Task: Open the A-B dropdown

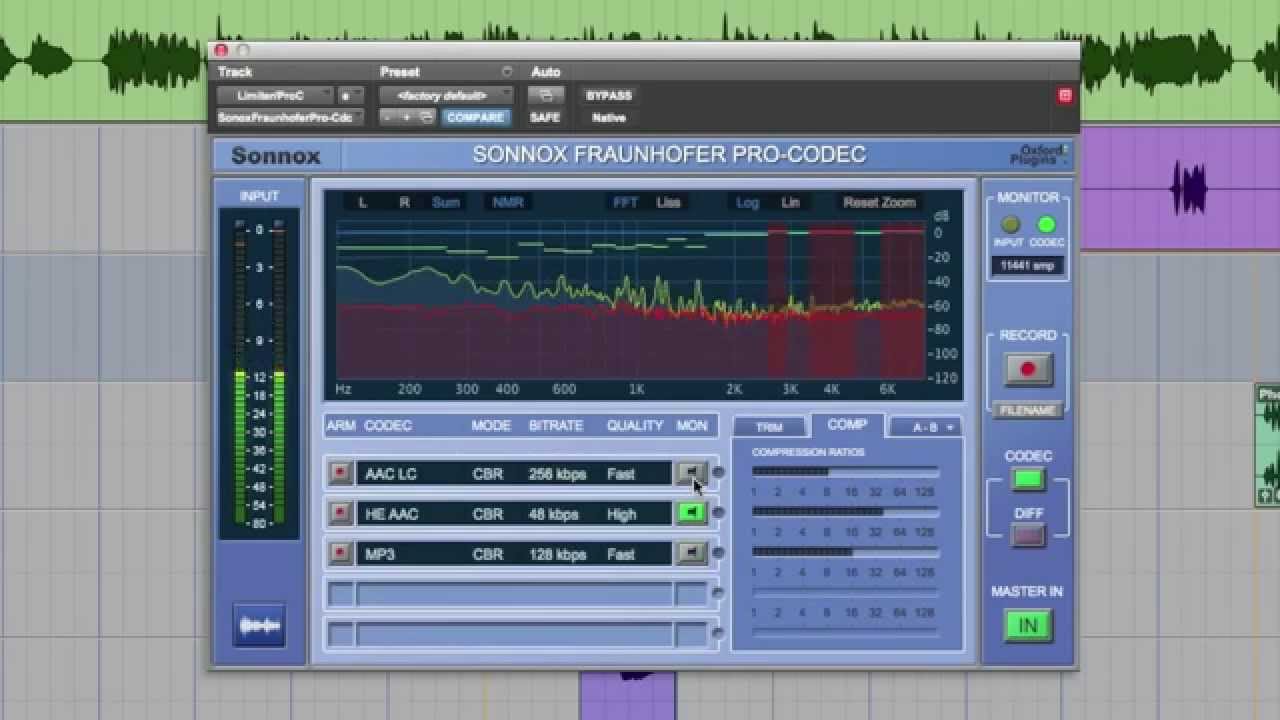Action: pyautogui.click(x=926, y=427)
